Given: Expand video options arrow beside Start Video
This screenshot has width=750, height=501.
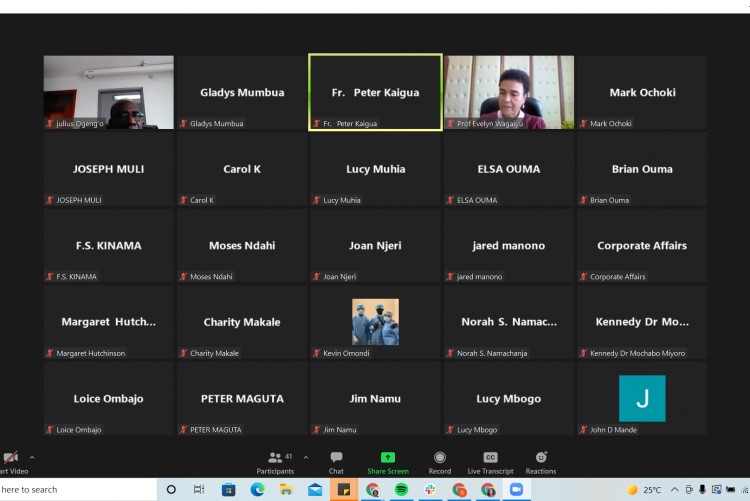Looking at the screenshot, I should coord(32,457).
